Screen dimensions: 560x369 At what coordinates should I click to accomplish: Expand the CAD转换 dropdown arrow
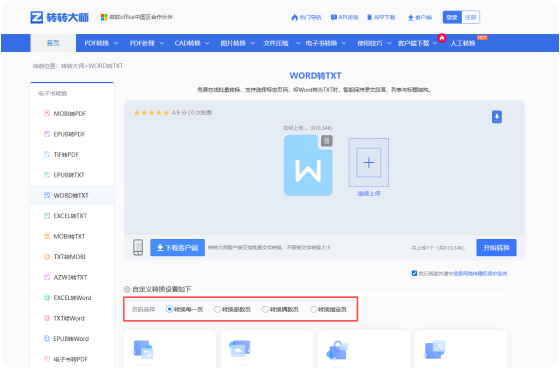(207, 43)
